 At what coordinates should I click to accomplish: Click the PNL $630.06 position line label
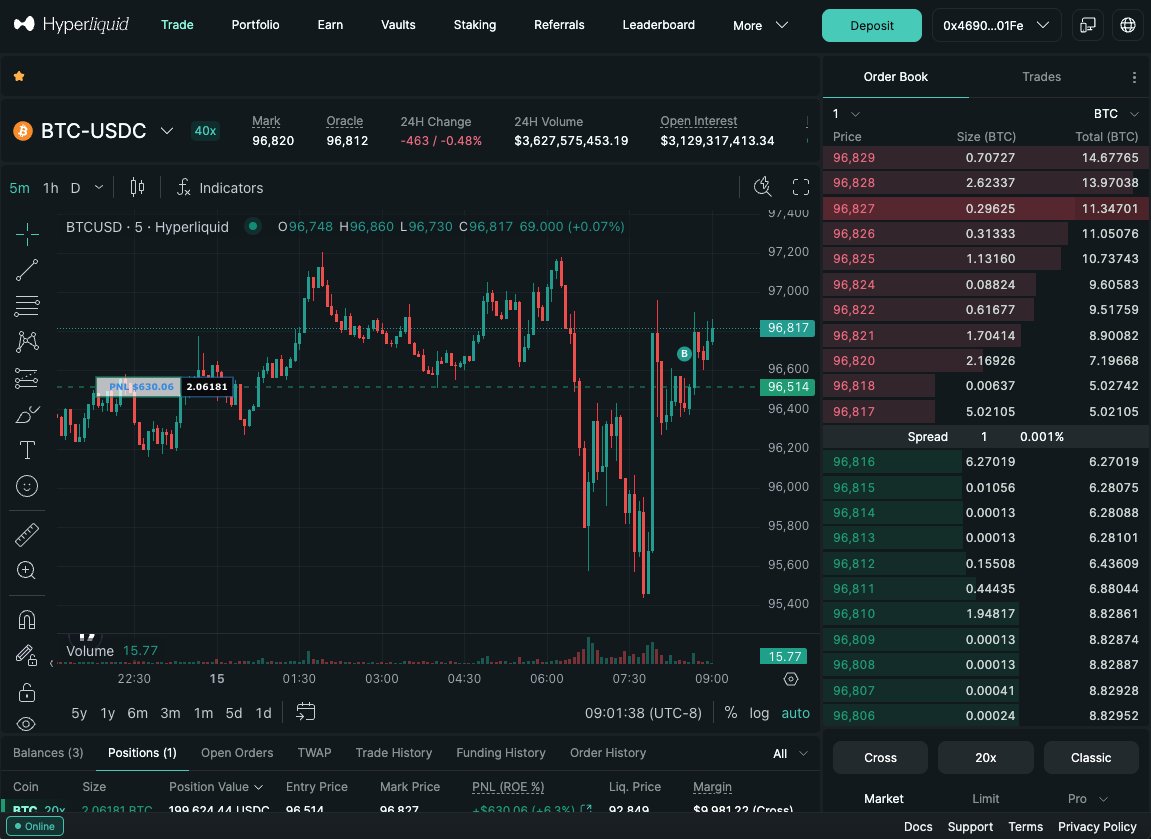click(x=139, y=387)
